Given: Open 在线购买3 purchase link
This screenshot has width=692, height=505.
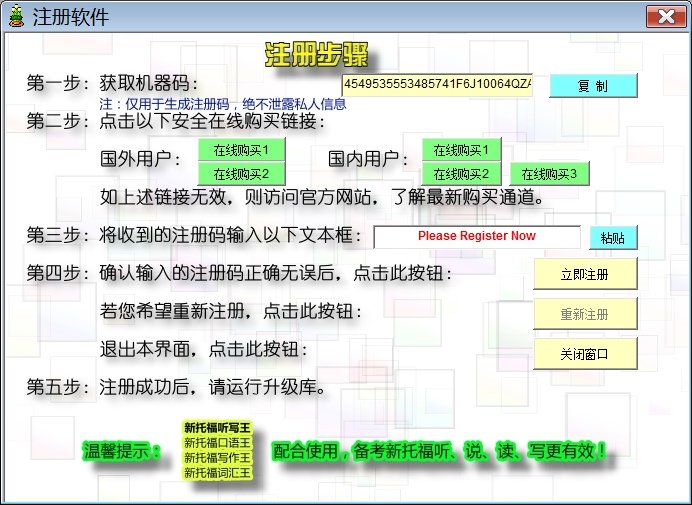Looking at the screenshot, I should 549,174.
